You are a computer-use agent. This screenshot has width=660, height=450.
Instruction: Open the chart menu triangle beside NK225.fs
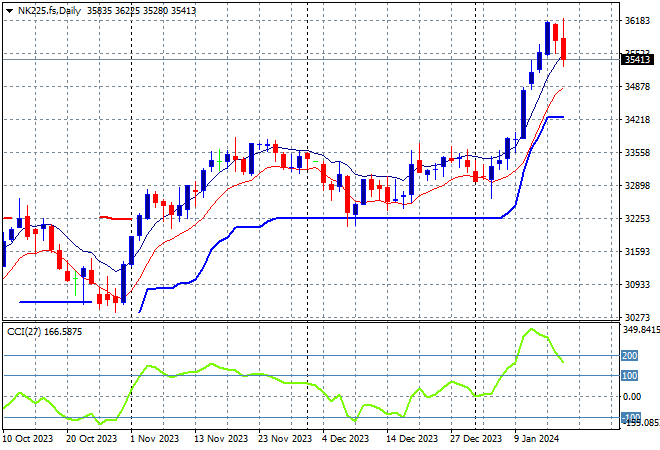point(9,11)
